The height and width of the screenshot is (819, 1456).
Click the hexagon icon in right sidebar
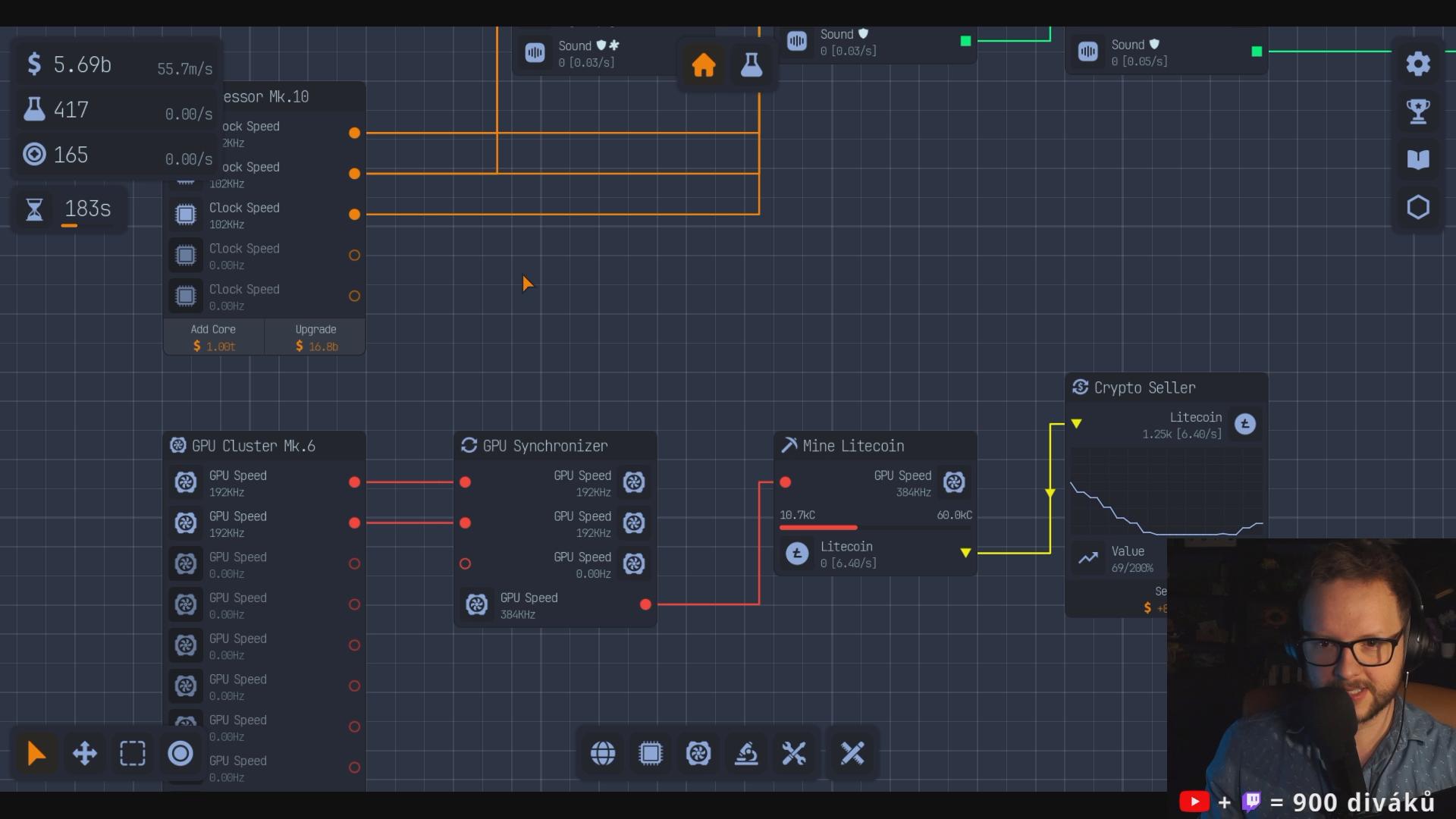tap(1417, 207)
